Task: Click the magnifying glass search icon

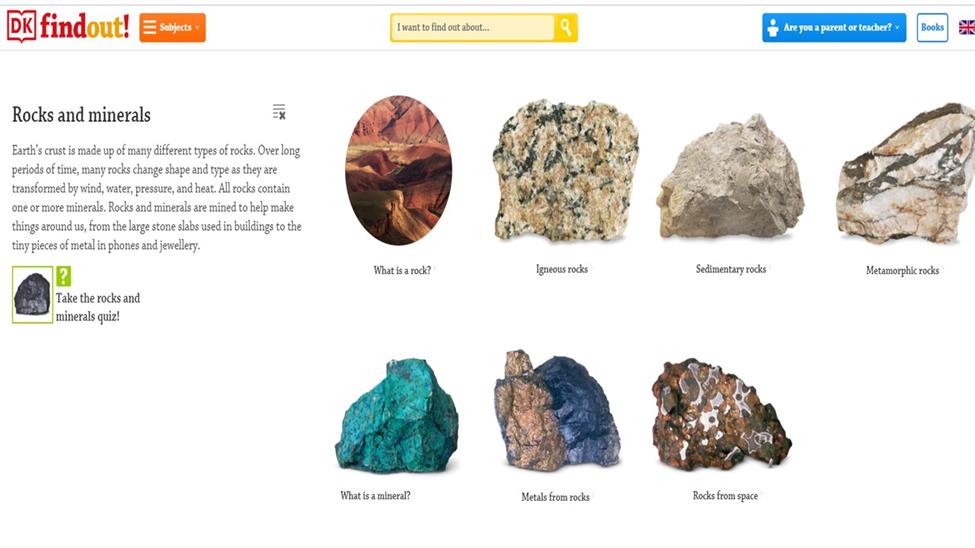Action: point(565,27)
